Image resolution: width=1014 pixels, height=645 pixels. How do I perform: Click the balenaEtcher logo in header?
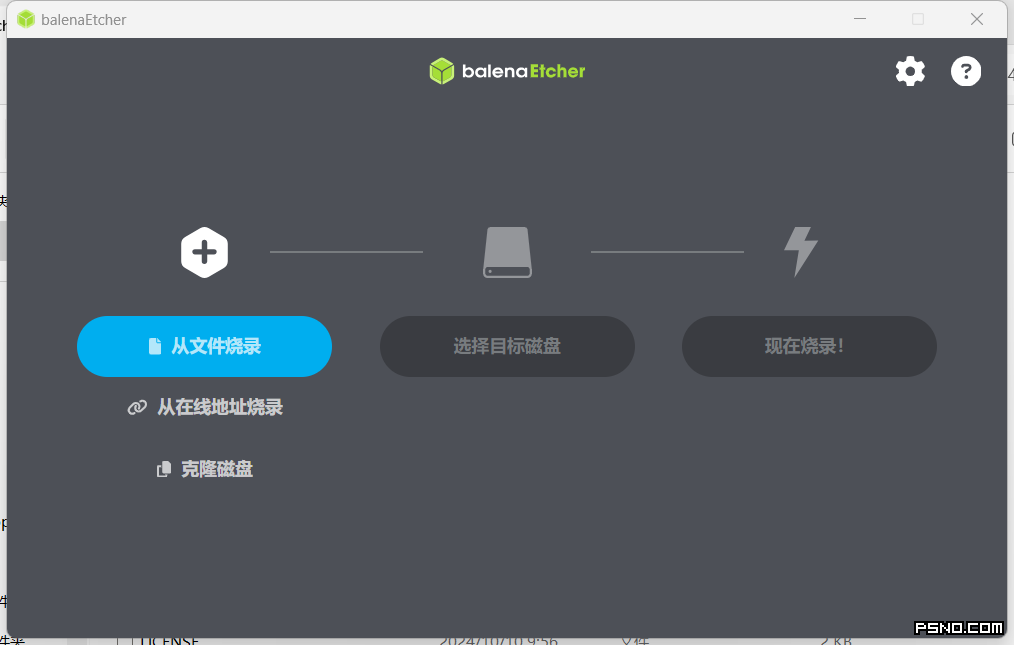507,71
